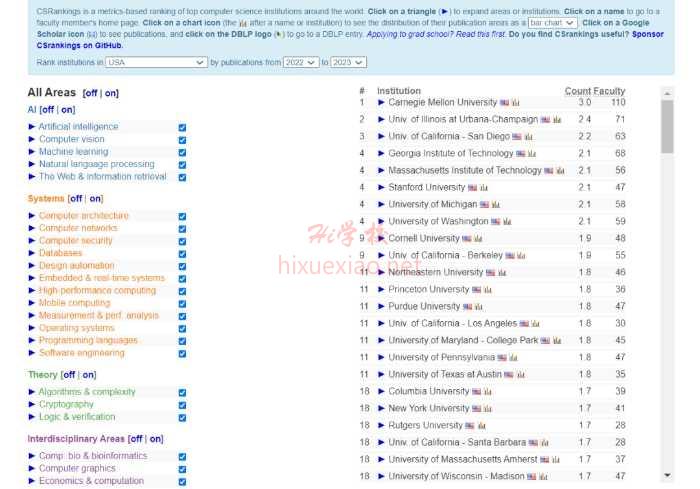
Task: Open Rutgers University chart icon
Action: point(481,426)
